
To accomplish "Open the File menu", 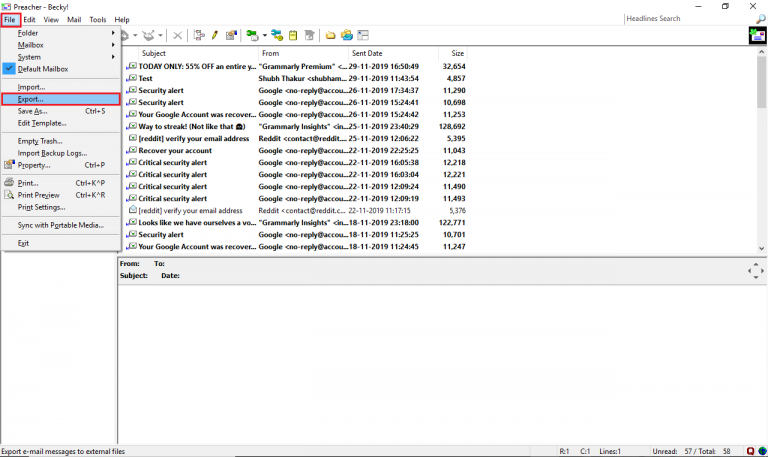I will pyautogui.click(x=10, y=20).
